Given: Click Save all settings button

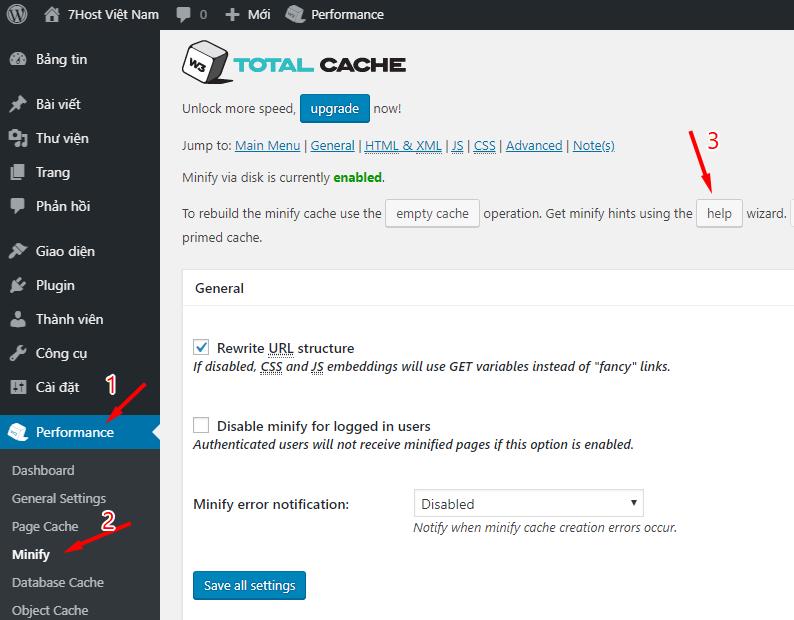Looking at the screenshot, I should (x=249, y=586).
